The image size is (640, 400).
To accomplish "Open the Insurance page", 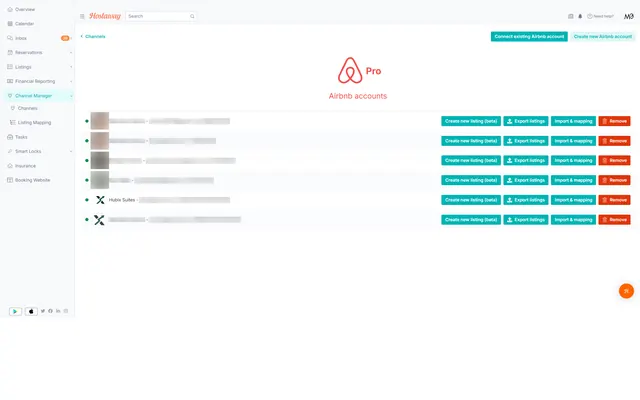I will pyautogui.click(x=25, y=166).
